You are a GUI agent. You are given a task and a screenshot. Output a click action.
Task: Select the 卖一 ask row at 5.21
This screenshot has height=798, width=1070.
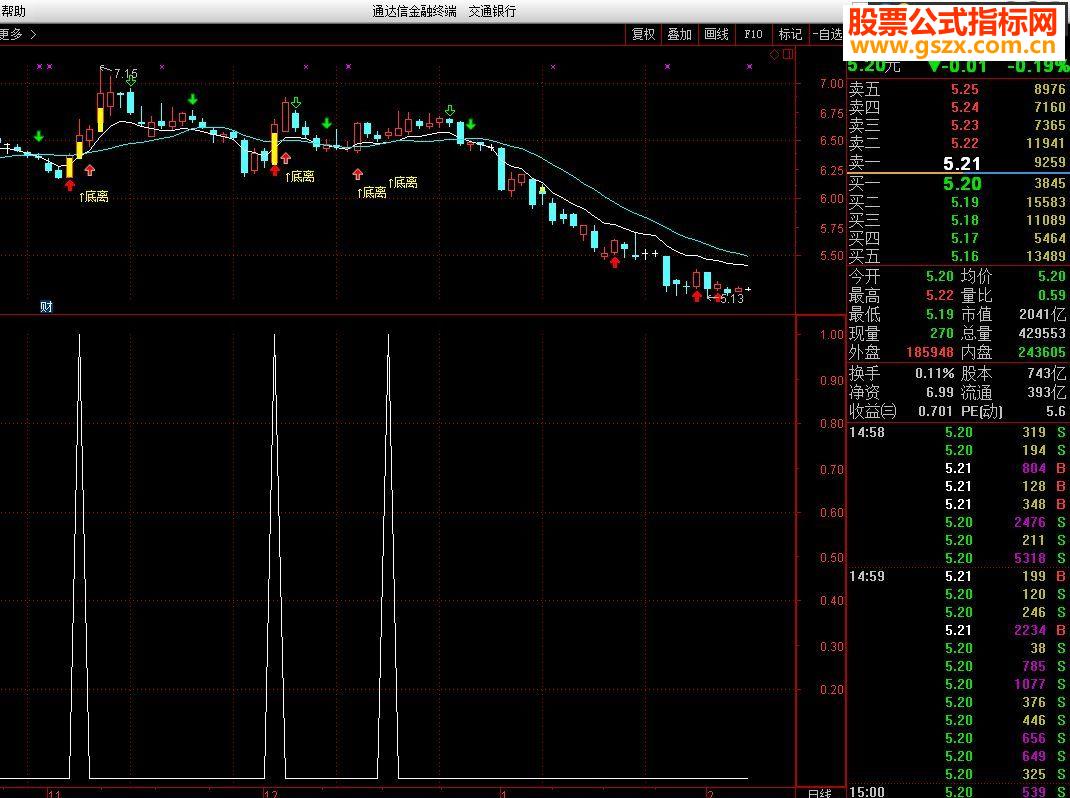click(x=957, y=162)
